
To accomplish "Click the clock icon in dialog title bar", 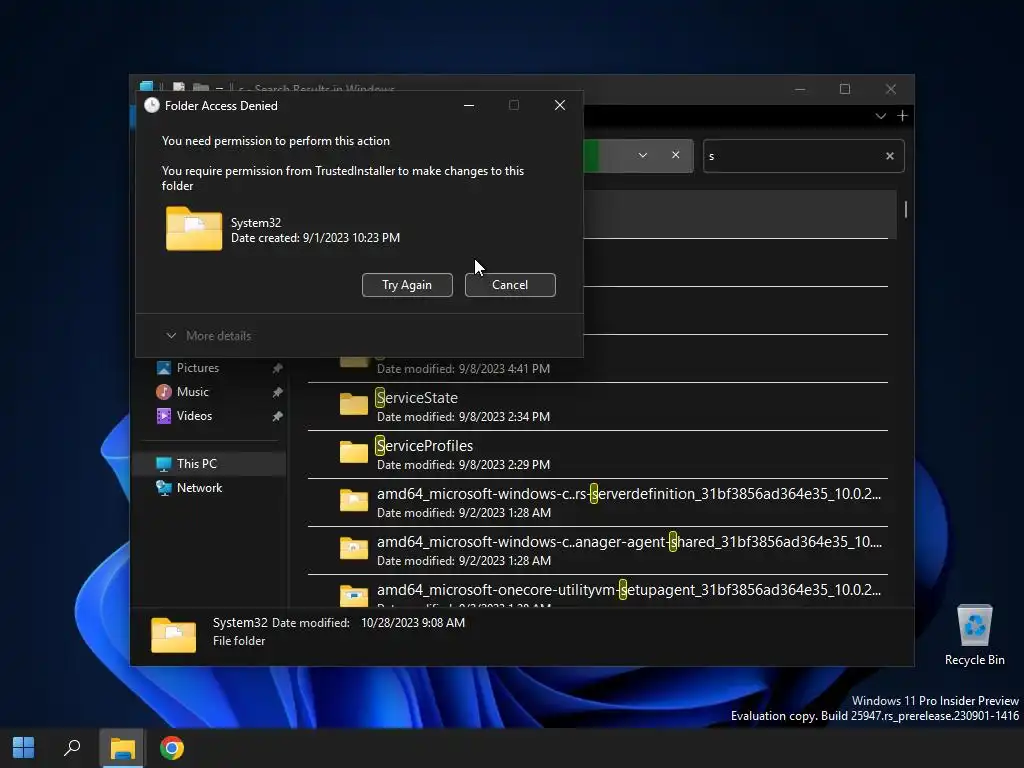I will 152,105.
